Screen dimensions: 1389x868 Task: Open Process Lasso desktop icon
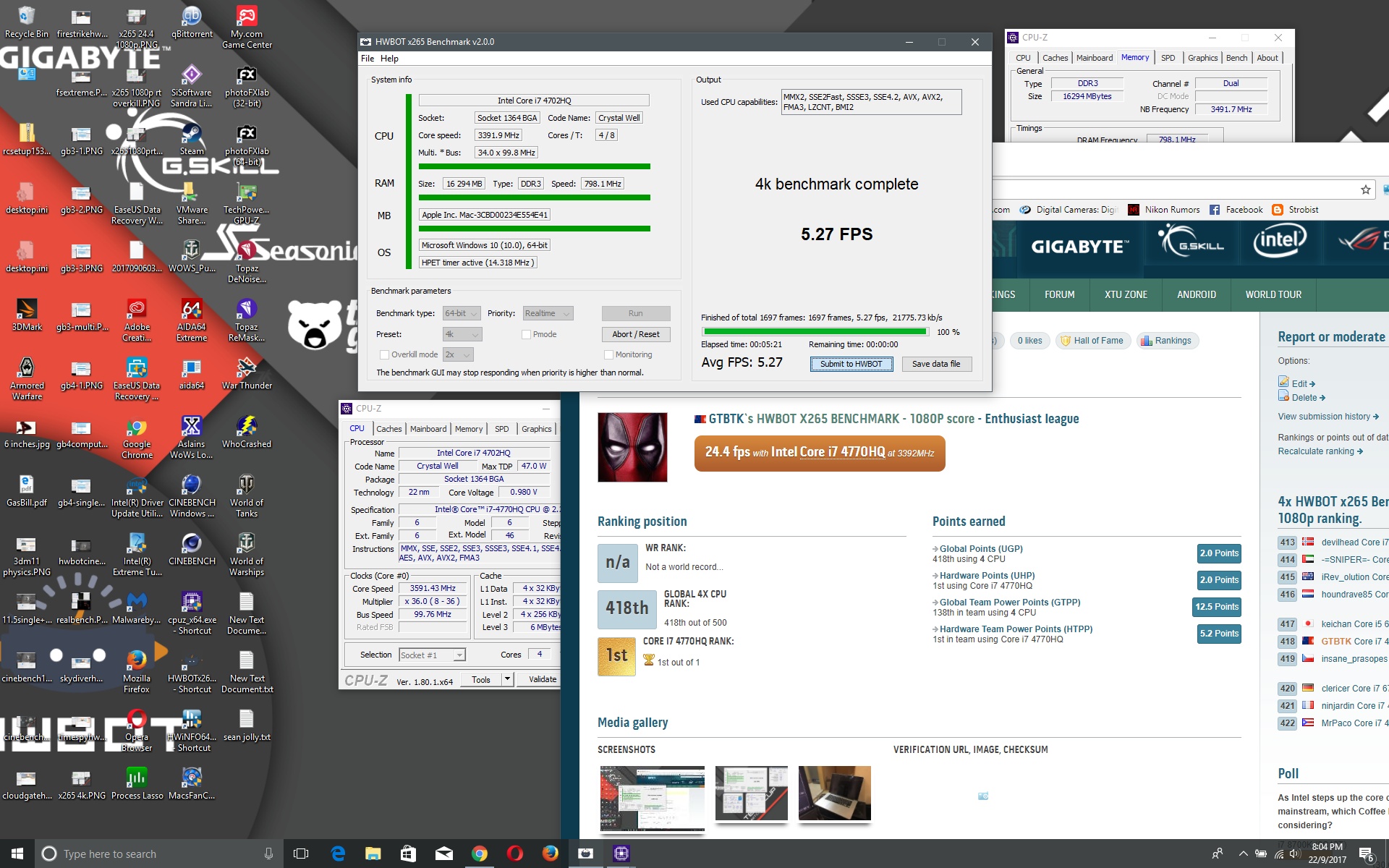(x=137, y=784)
